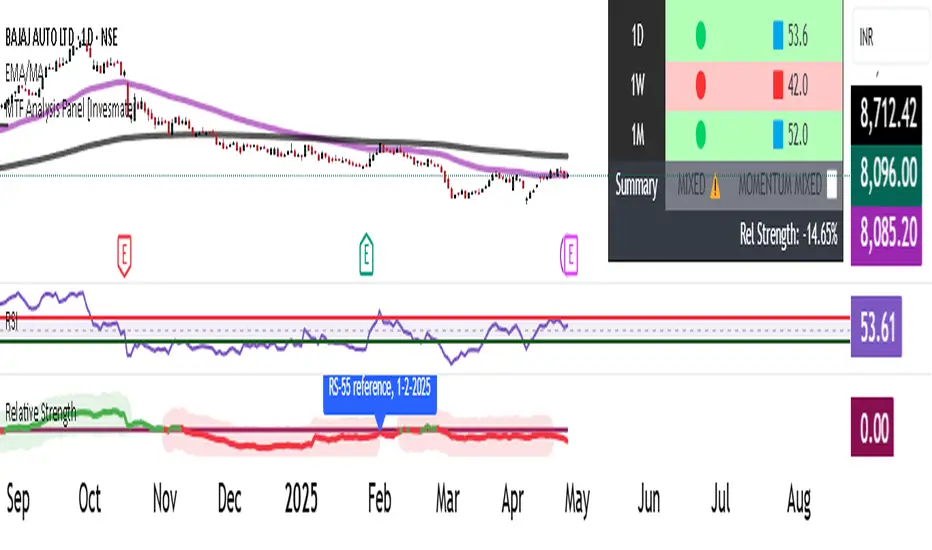Click the Jun label on the time axis
This screenshot has height=550, width=932.
pyautogui.click(x=649, y=498)
